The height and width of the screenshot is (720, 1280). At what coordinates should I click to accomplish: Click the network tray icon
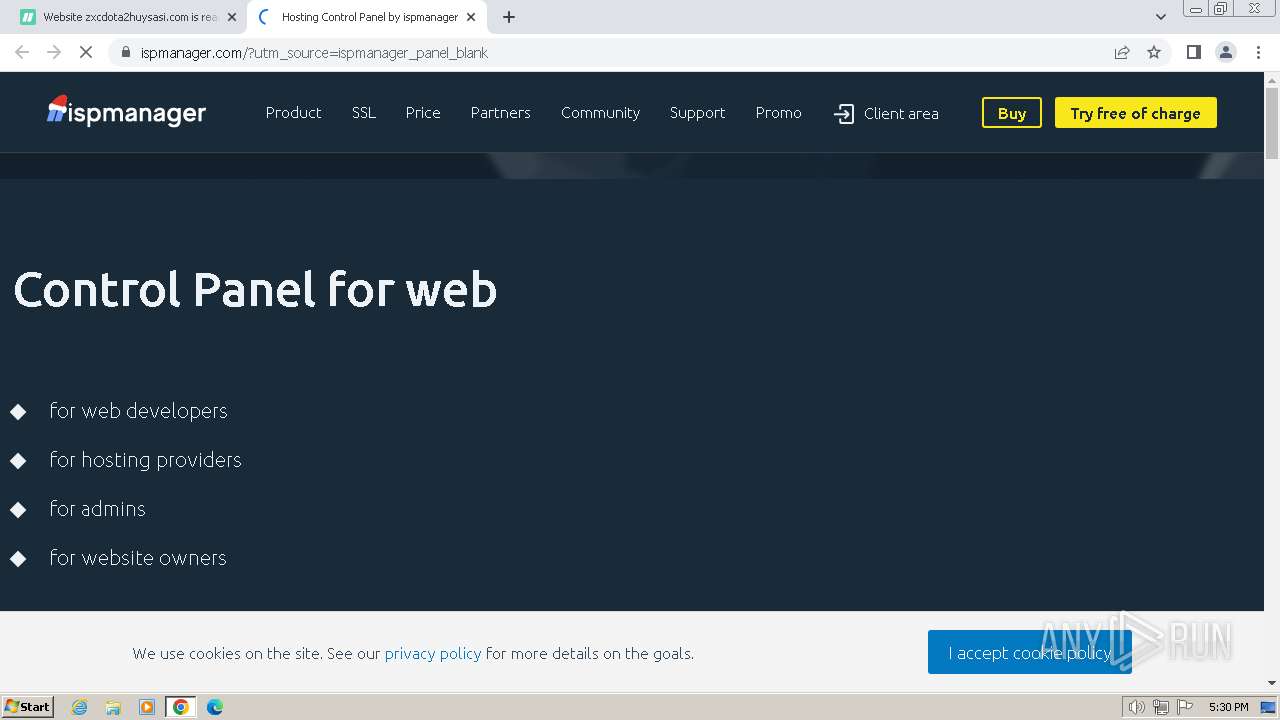coord(1160,707)
